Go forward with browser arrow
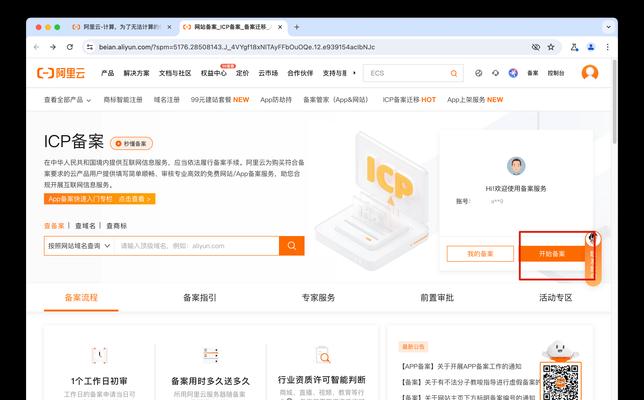 click(53, 47)
